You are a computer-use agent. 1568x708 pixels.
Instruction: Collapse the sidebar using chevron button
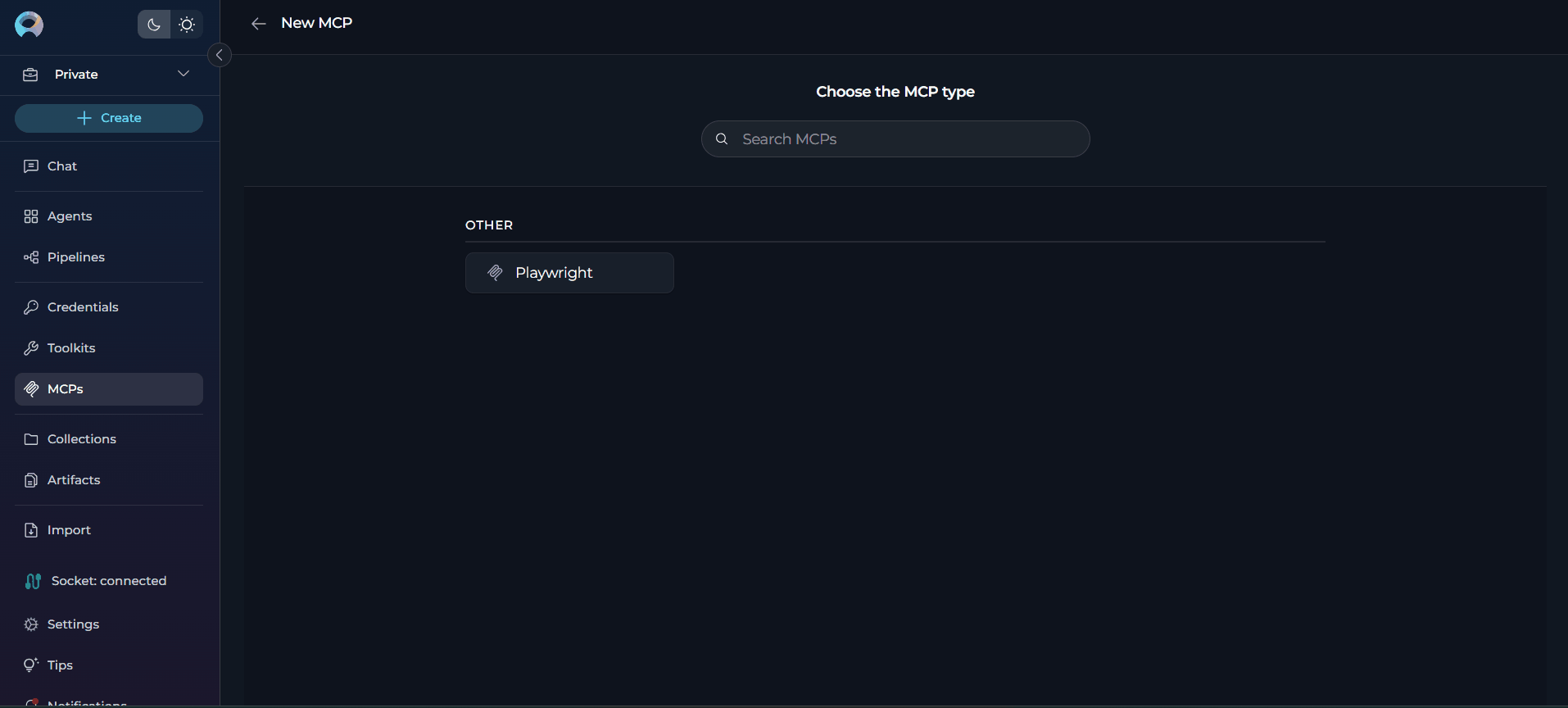click(x=220, y=55)
